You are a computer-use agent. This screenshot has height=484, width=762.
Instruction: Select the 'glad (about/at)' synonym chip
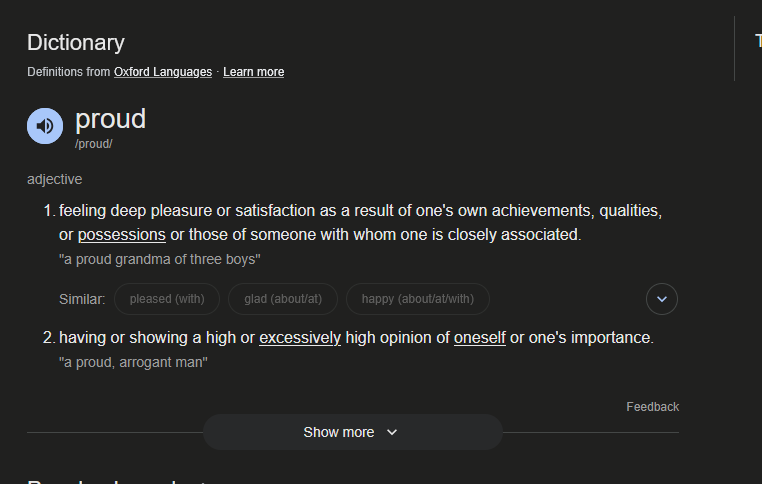pyautogui.click(x=283, y=299)
